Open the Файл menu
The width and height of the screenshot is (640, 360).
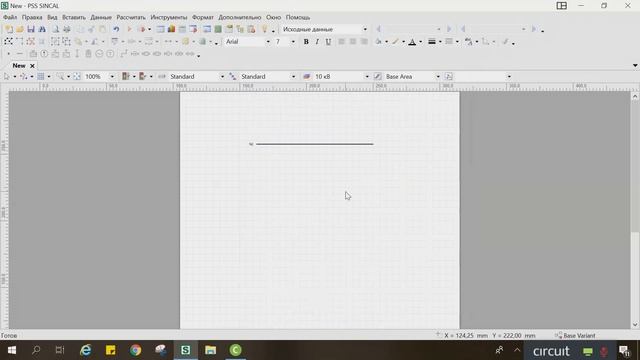coord(10,17)
